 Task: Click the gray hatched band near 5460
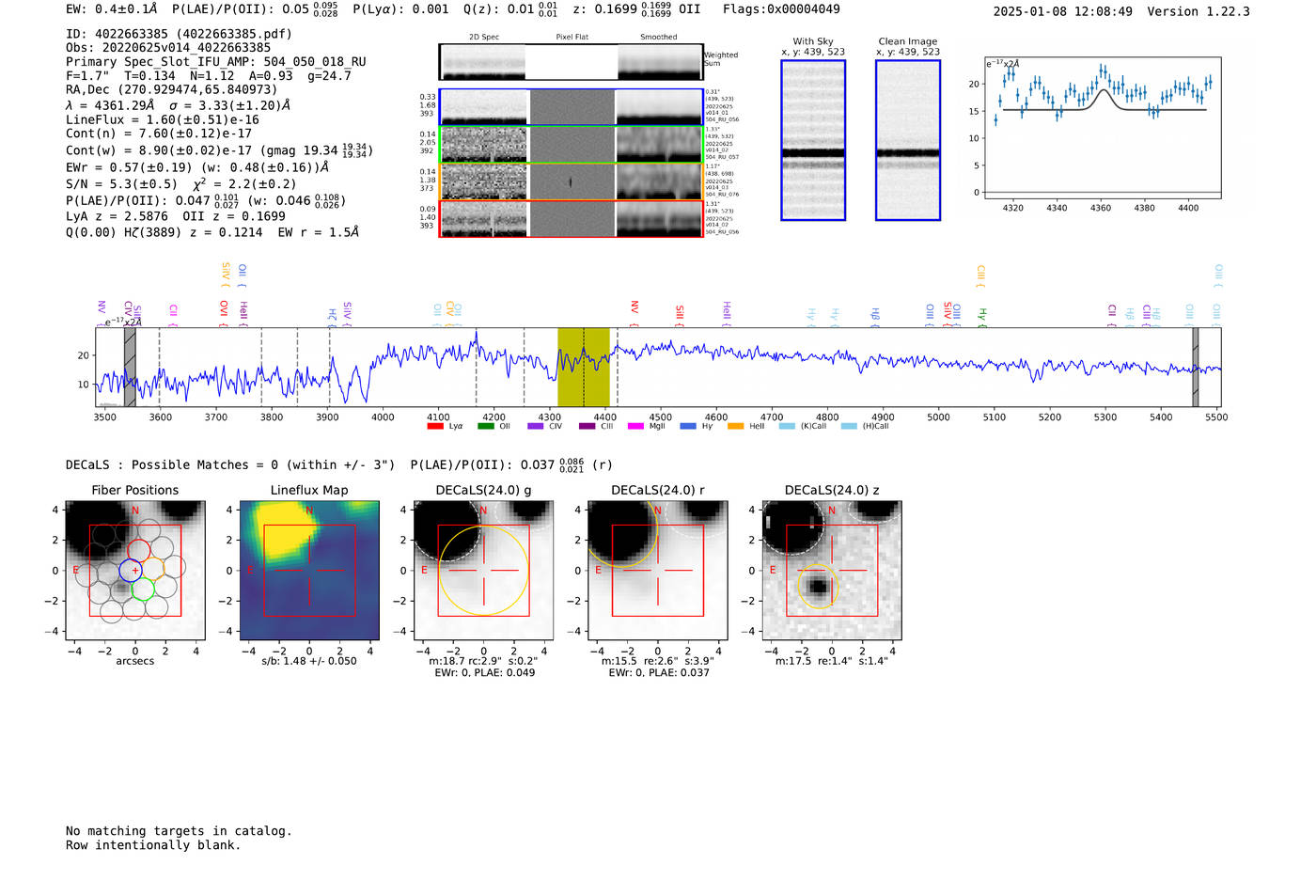(x=1196, y=367)
